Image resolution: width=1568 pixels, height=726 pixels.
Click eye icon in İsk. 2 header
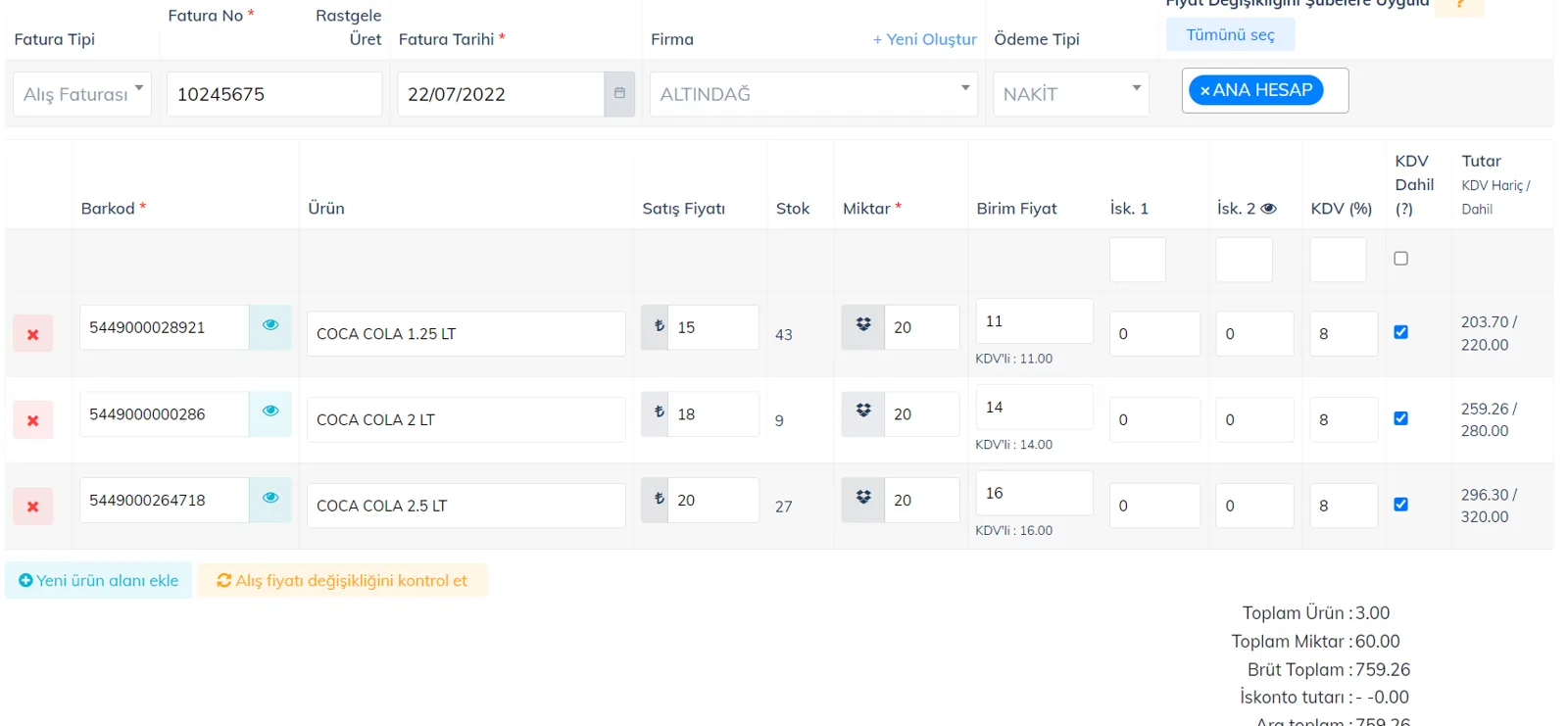coord(1268,209)
